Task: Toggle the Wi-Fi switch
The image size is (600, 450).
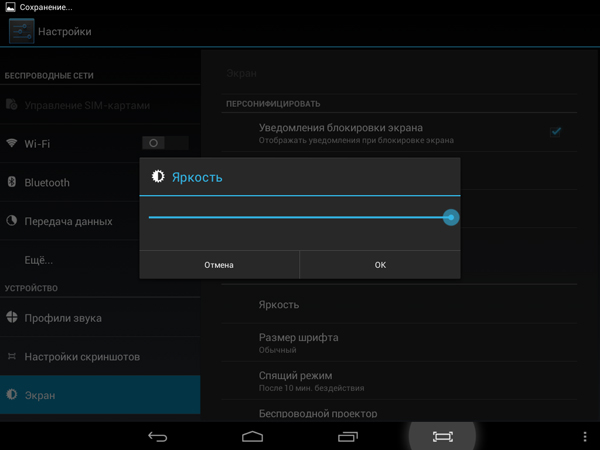Action: 164,143
